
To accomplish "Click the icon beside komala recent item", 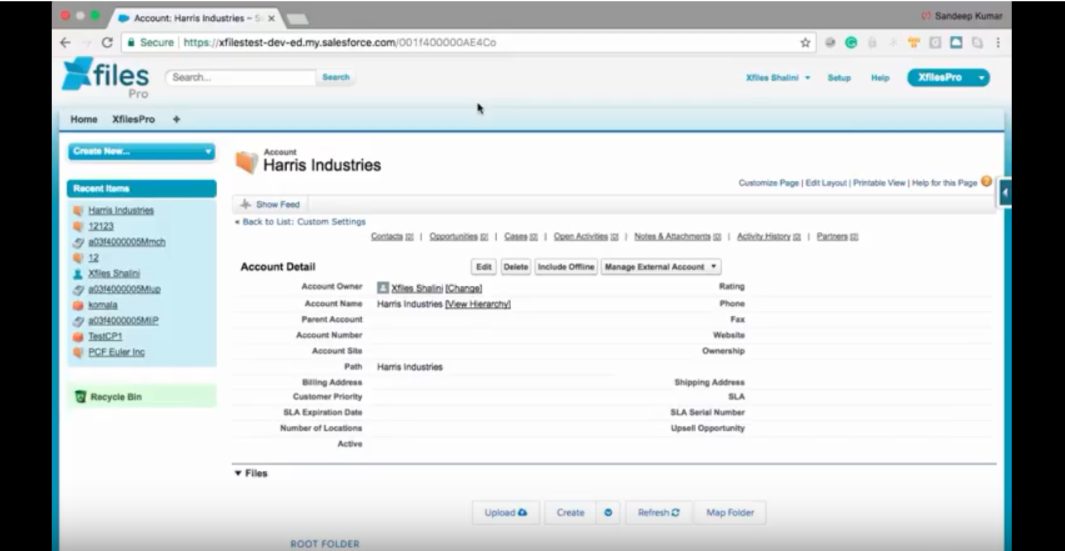I will (77, 305).
